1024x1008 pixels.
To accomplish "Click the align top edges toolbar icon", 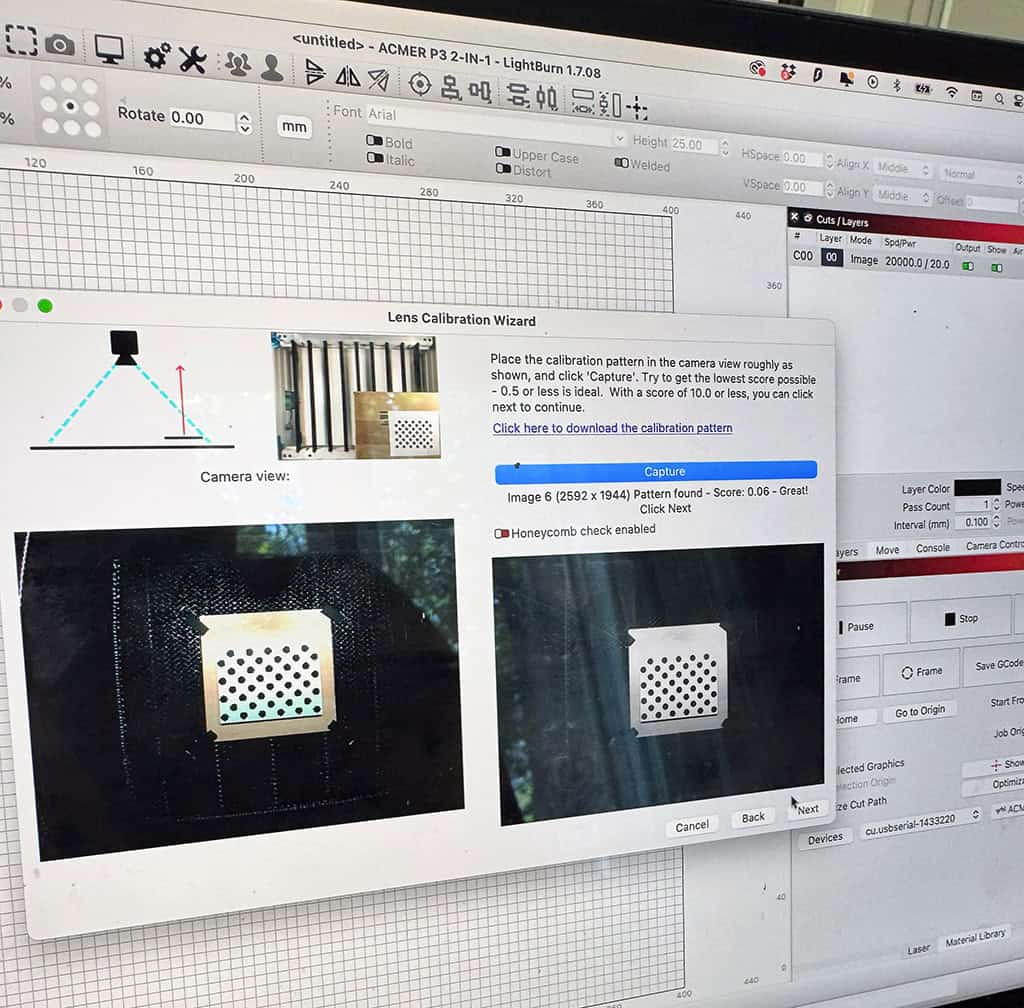I will [480, 91].
